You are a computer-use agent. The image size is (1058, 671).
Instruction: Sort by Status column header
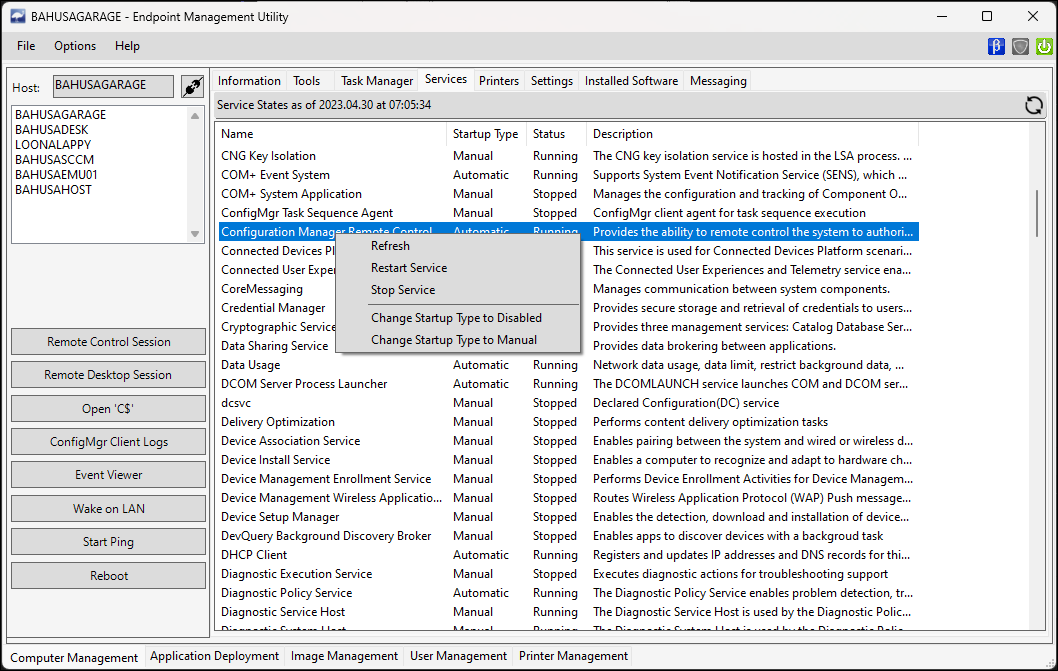(x=557, y=134)
